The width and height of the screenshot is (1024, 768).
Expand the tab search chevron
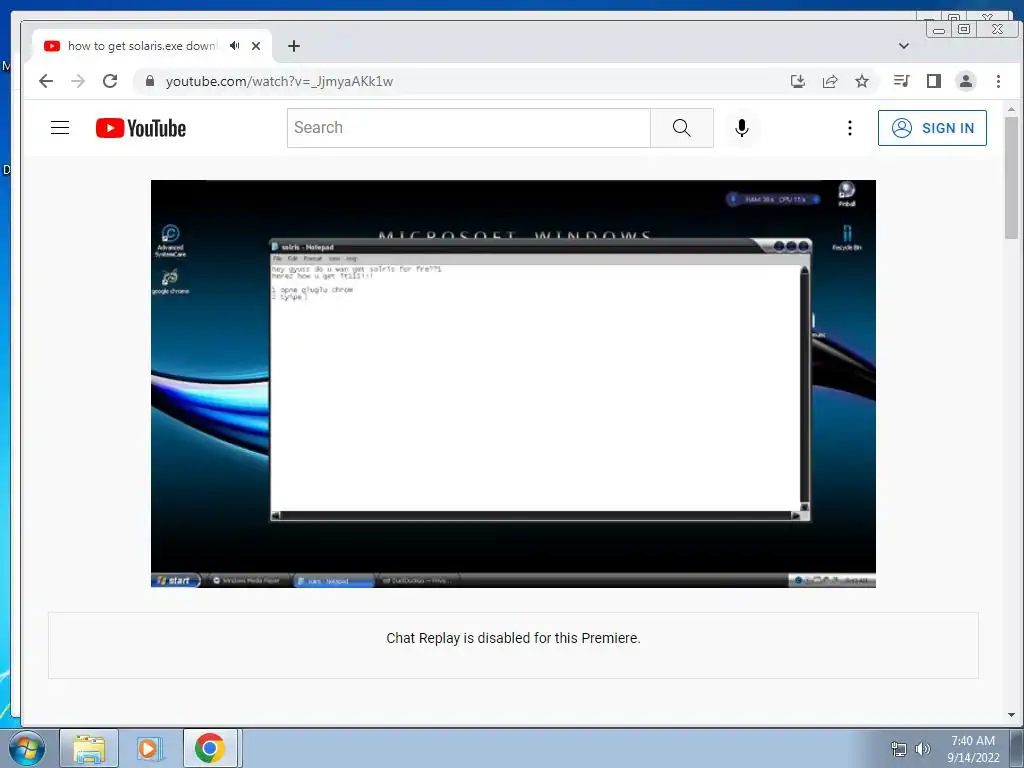click(904, 46)
